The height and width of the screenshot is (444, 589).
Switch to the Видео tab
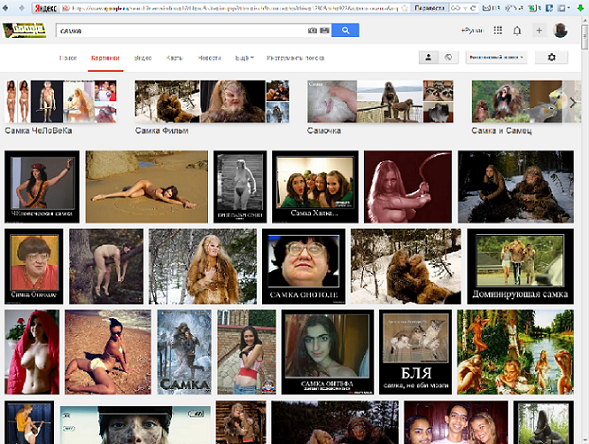pos(143,58)
